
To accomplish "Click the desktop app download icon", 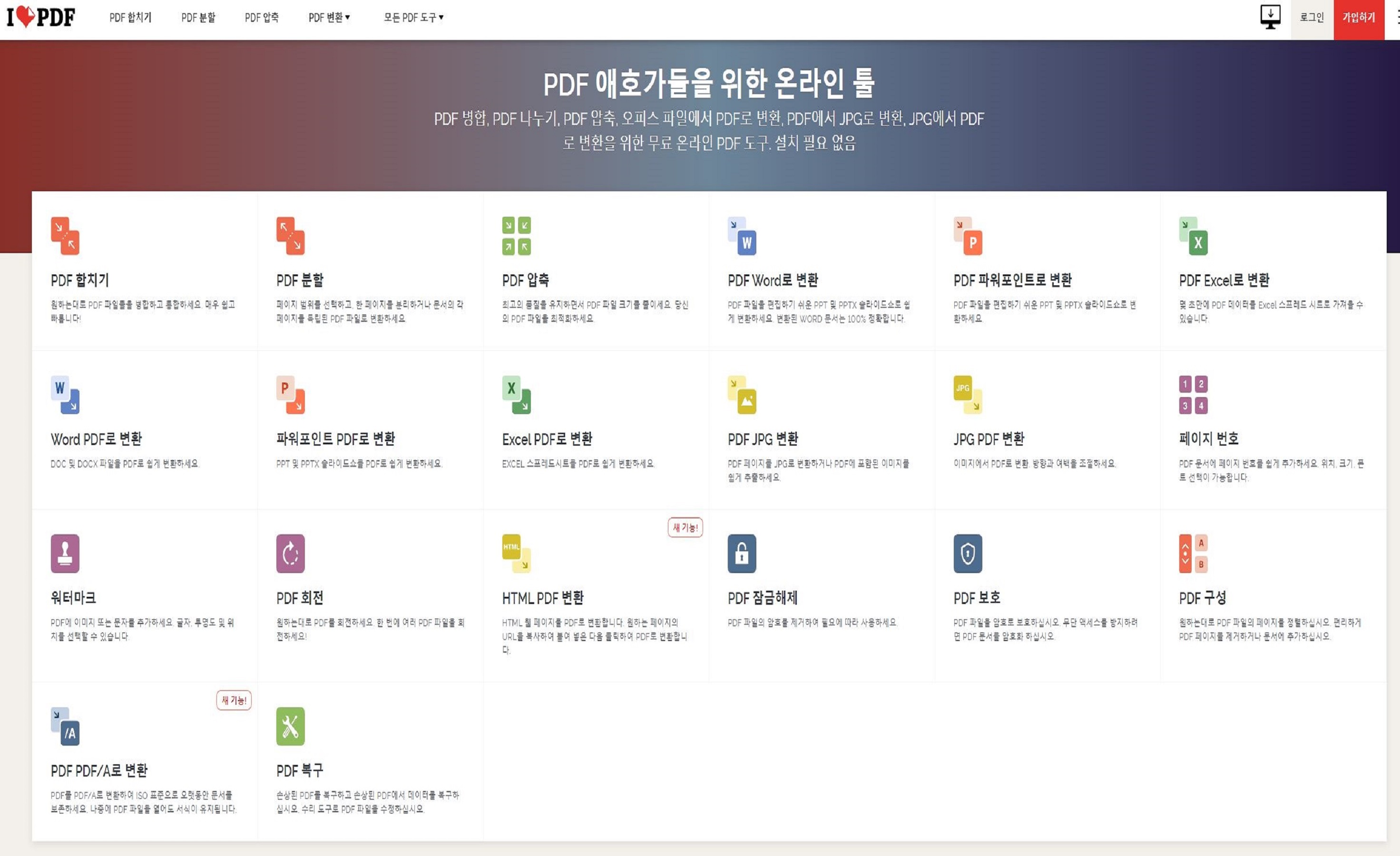I will click(1270, 17).
